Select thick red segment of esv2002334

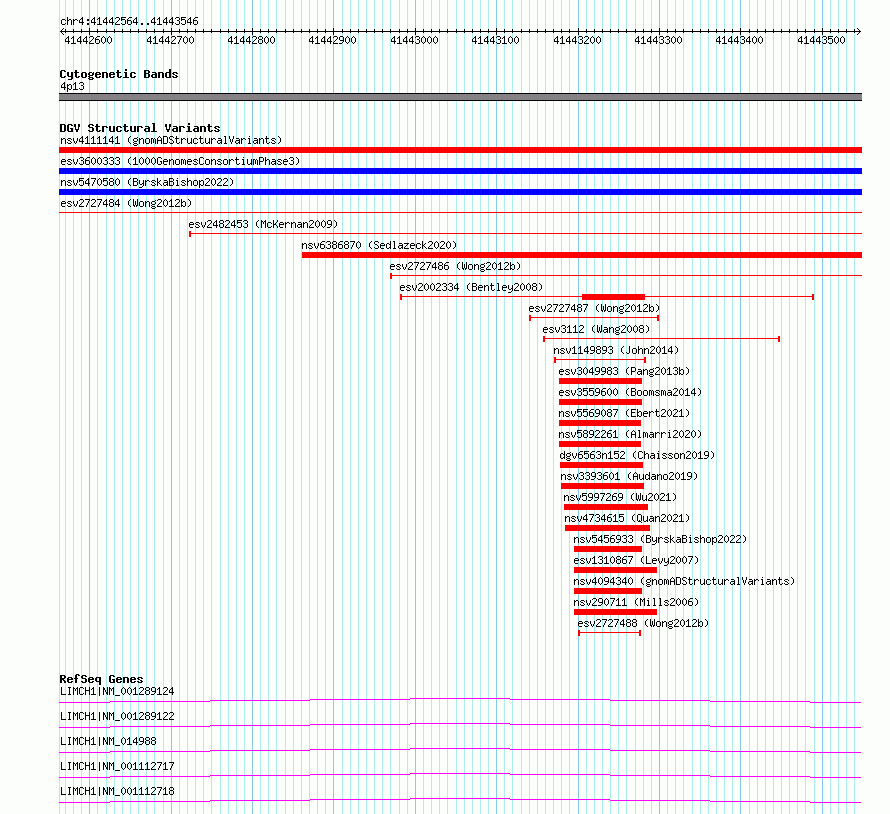(614, 297)
